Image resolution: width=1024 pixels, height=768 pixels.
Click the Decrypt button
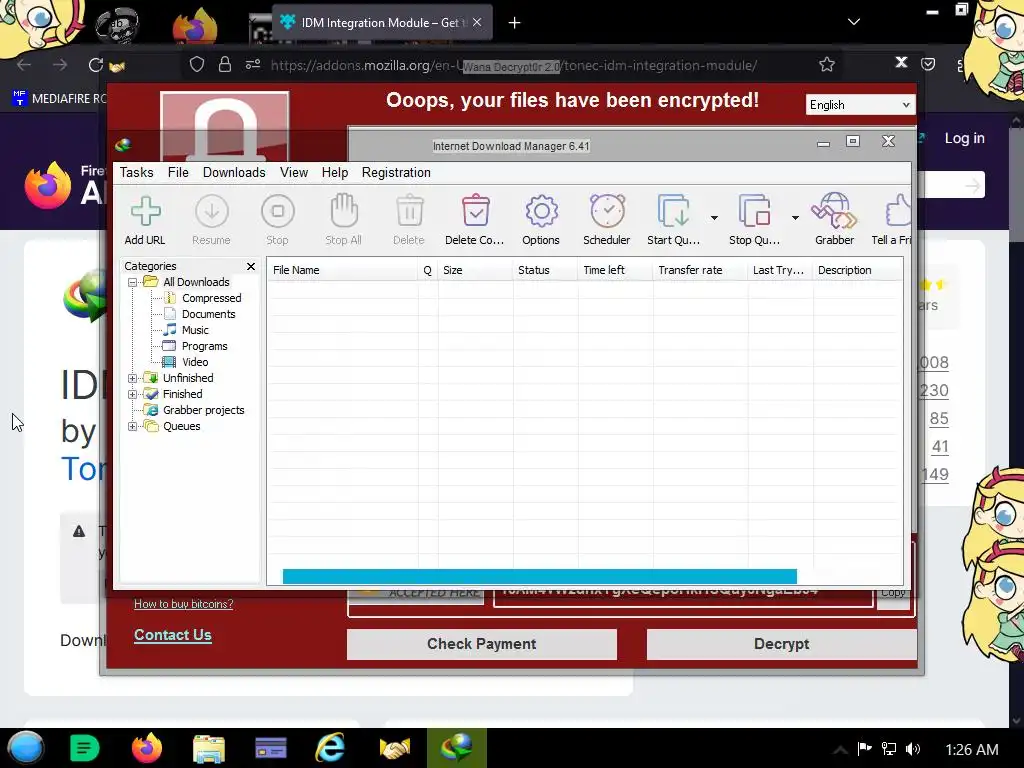782,644
